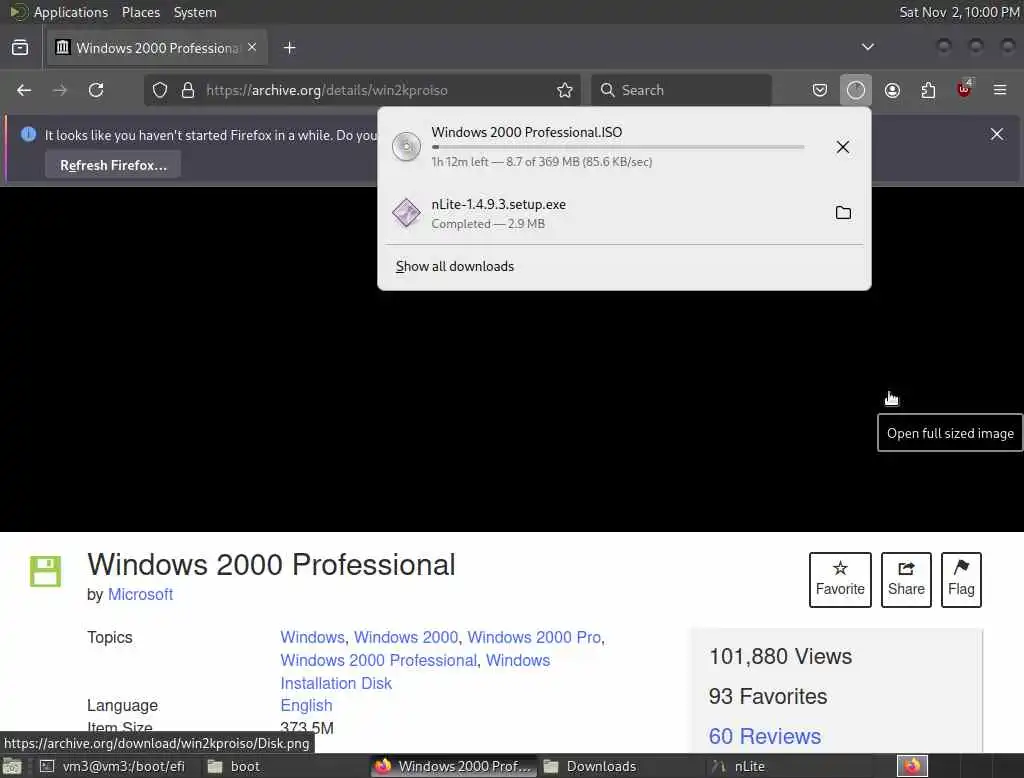The height and width of the screenshot is (778, 1024).
Task: Click the Save to Pocket icon
Action: click(x=820, y=90)
